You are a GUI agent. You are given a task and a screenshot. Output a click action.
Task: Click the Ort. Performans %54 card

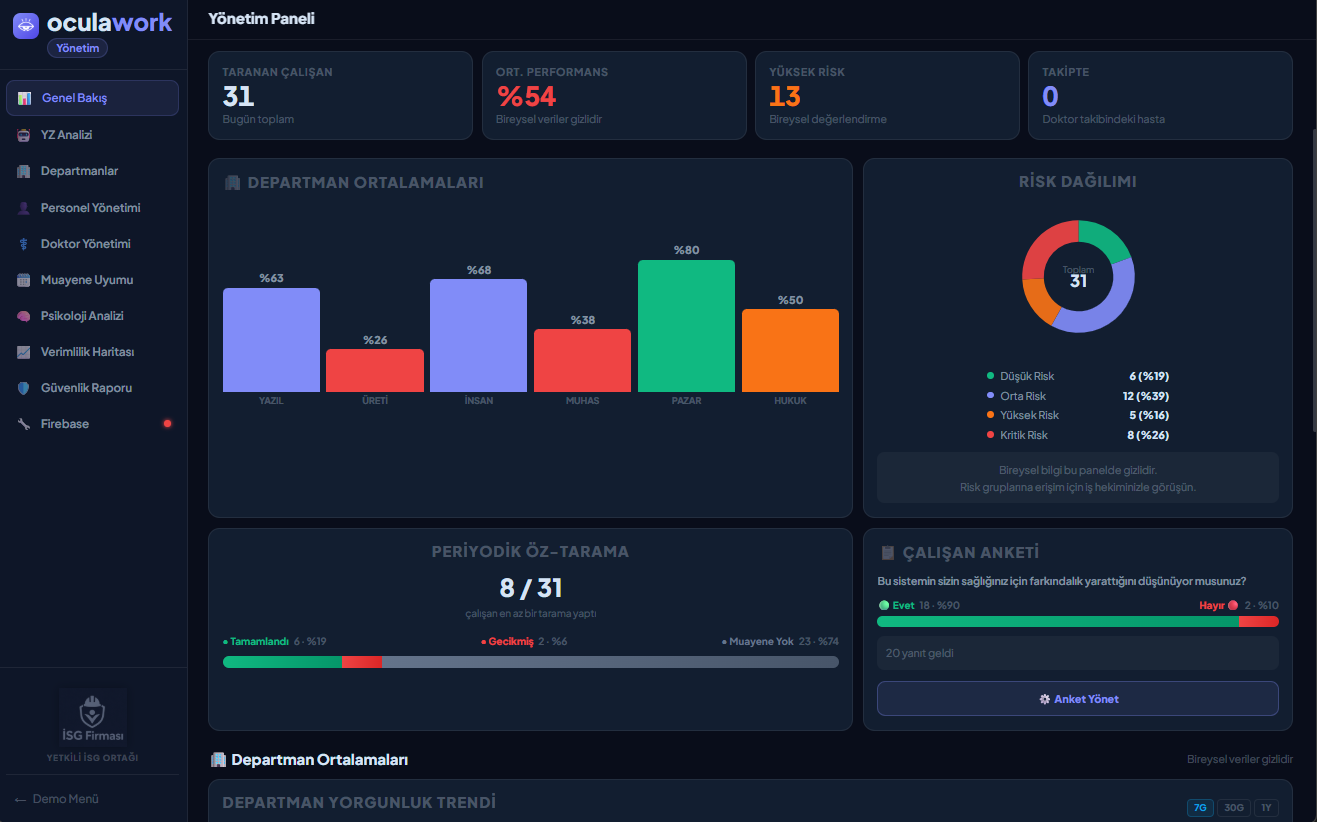614,95
